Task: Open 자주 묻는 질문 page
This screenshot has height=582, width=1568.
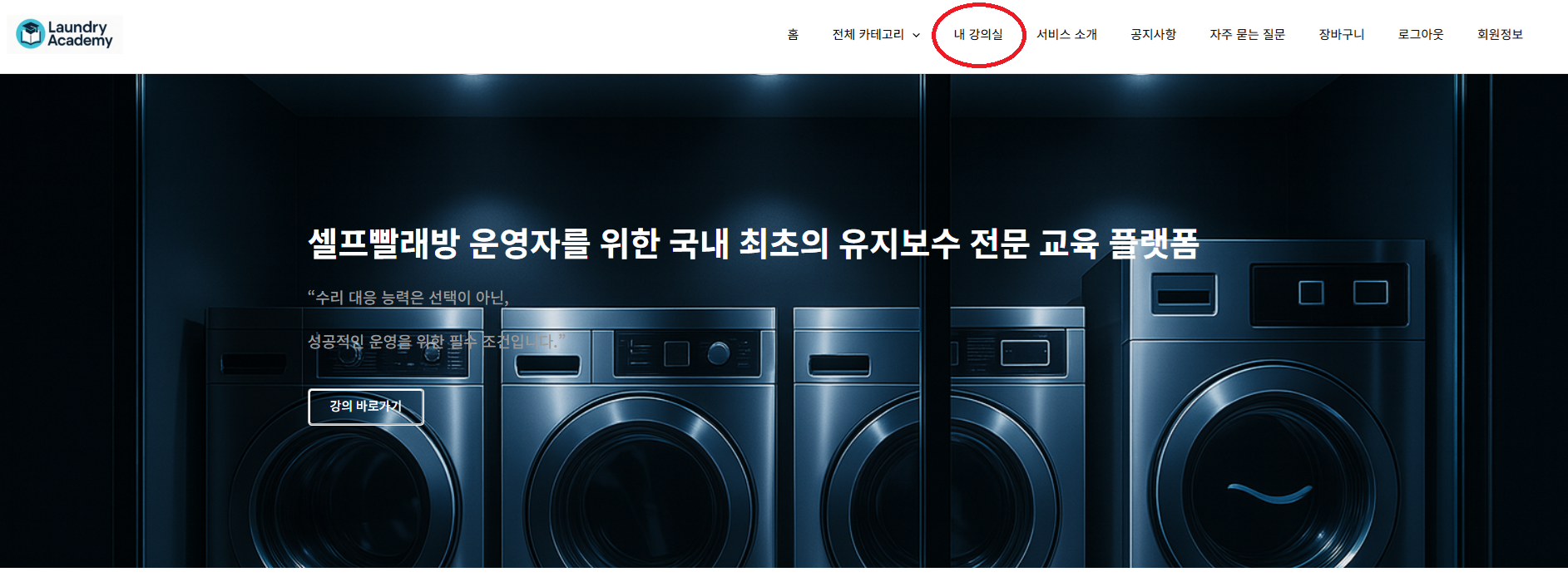Action: click(x=1247, y=34)
